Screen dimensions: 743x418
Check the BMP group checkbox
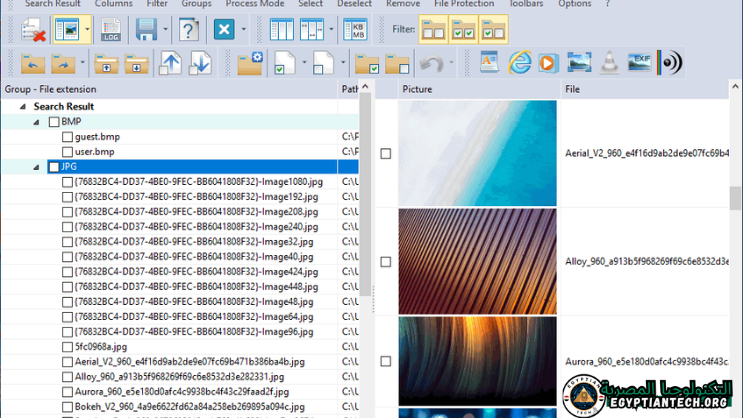coord(54,122)
